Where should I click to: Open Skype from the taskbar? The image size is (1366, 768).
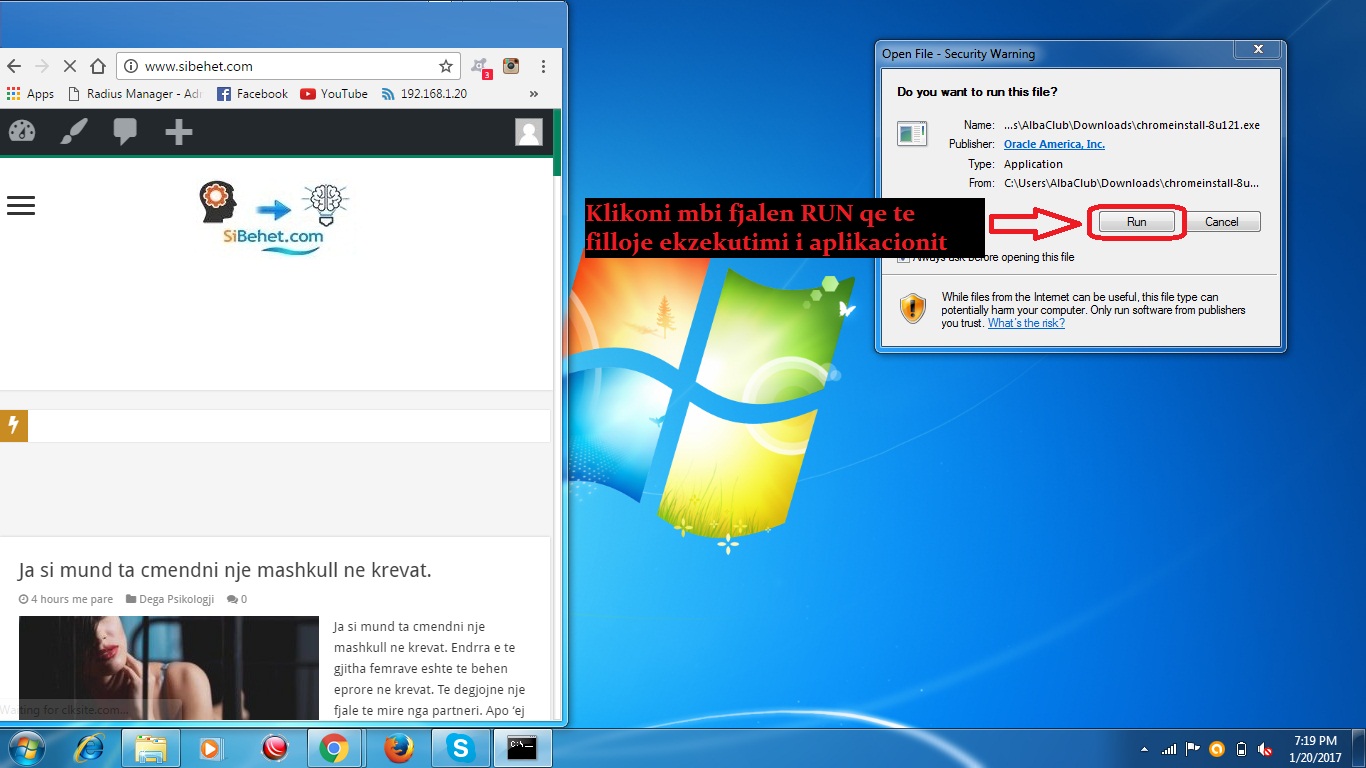[460, 748]
